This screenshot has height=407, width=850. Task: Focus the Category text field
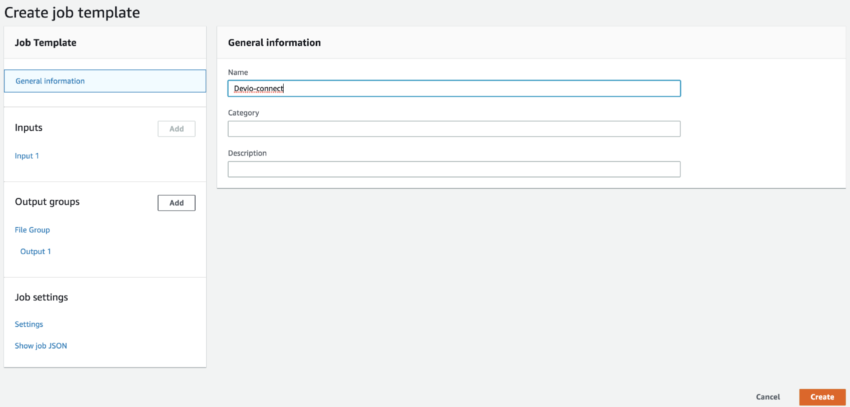tap(454, 129)
